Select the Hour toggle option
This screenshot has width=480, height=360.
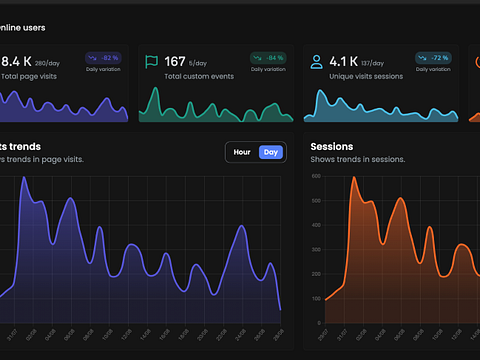tap(242, 152)
